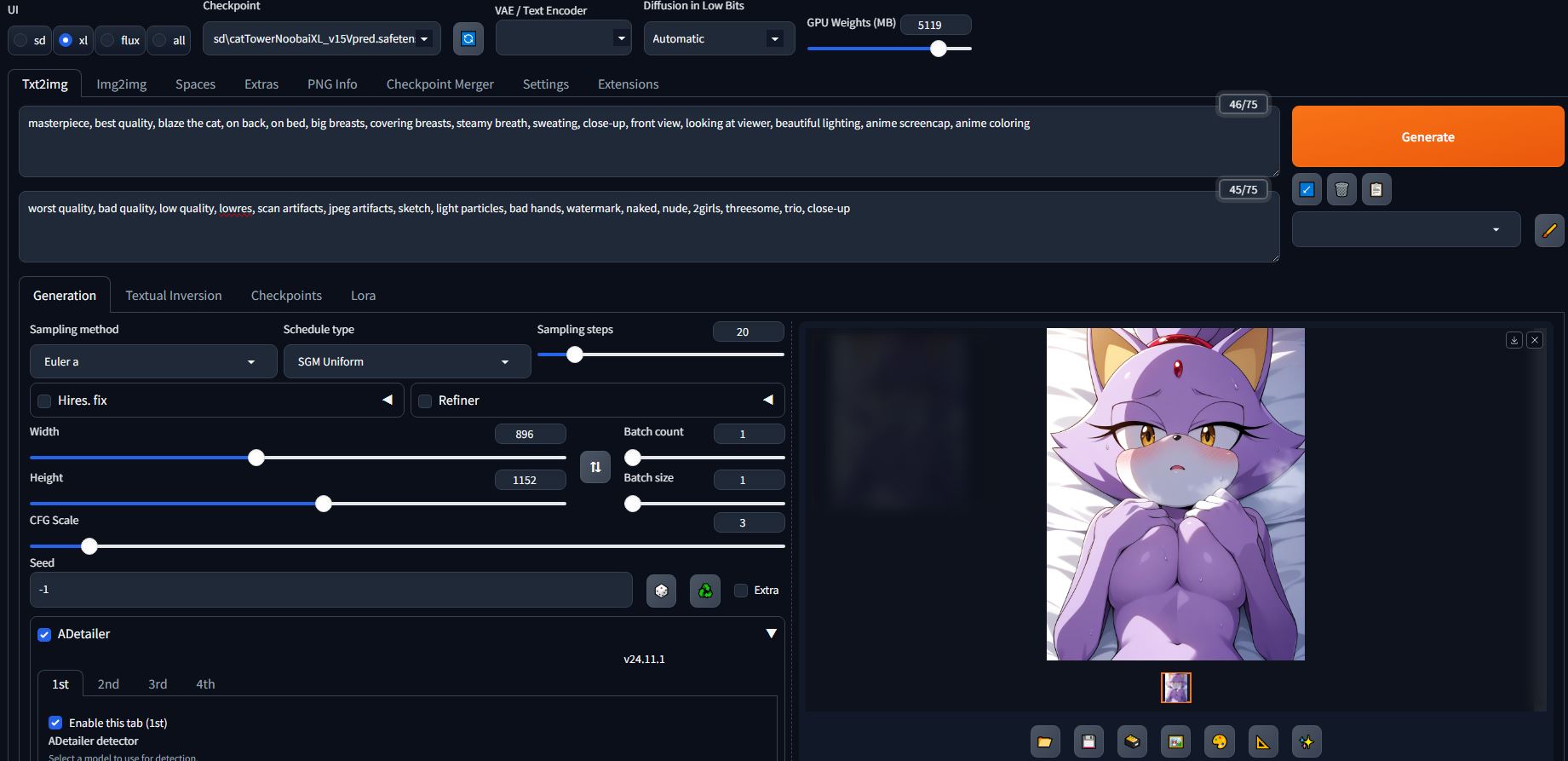Open the Lora tab

point(363,296)
